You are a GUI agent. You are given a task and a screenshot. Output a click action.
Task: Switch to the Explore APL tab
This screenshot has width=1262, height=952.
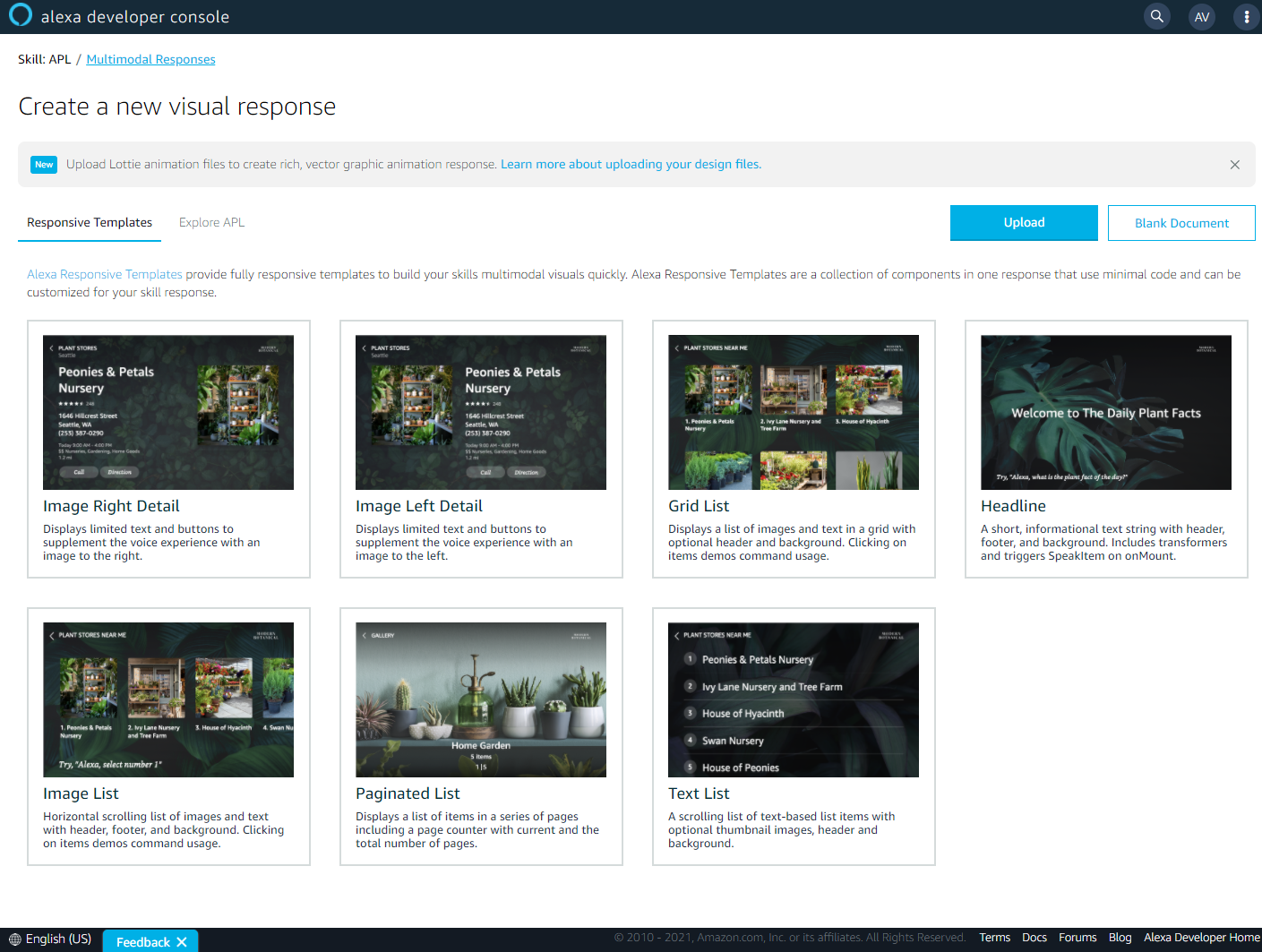211,222
